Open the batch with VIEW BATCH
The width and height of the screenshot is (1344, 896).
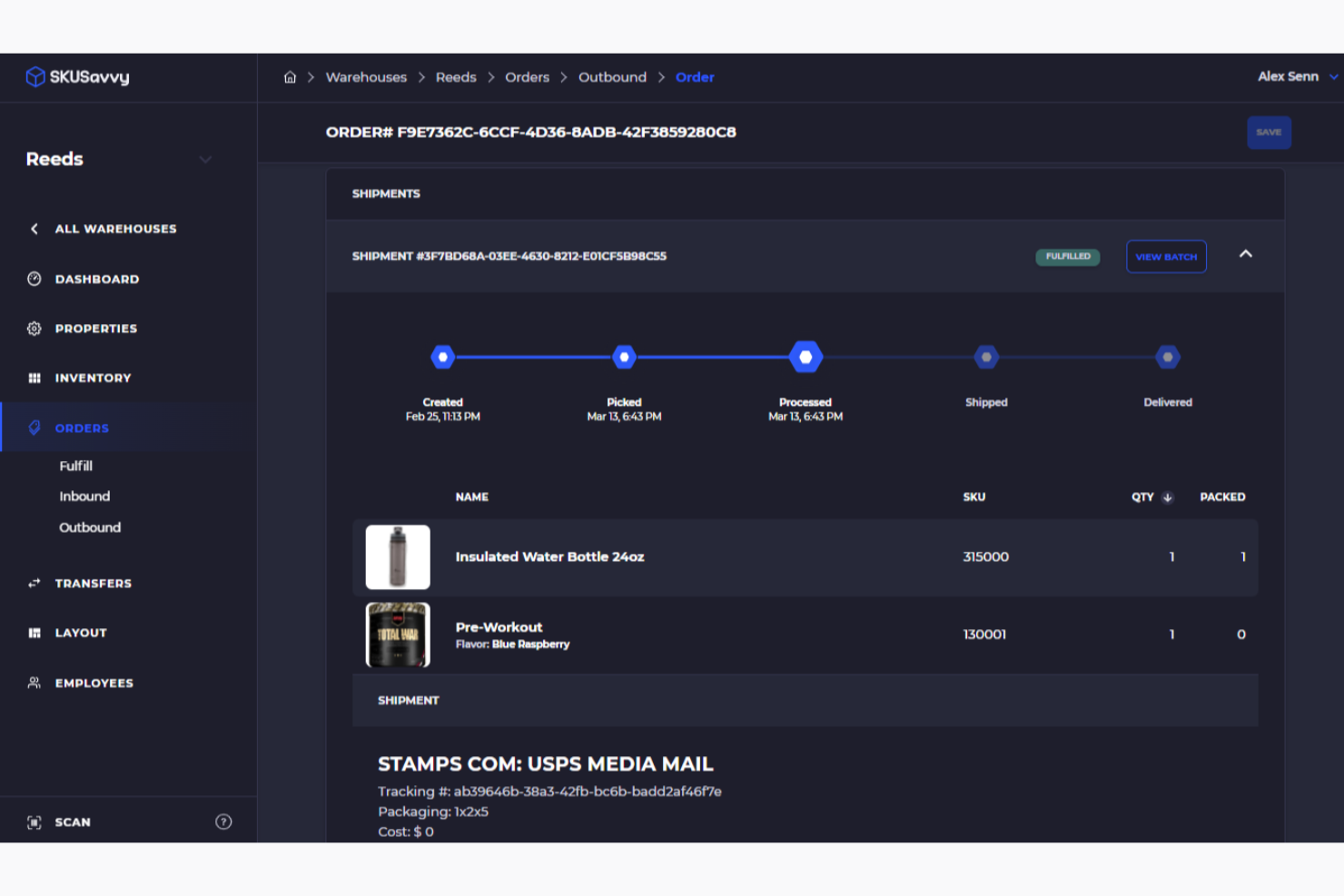pyautogui.click(x=1166, y=256)
